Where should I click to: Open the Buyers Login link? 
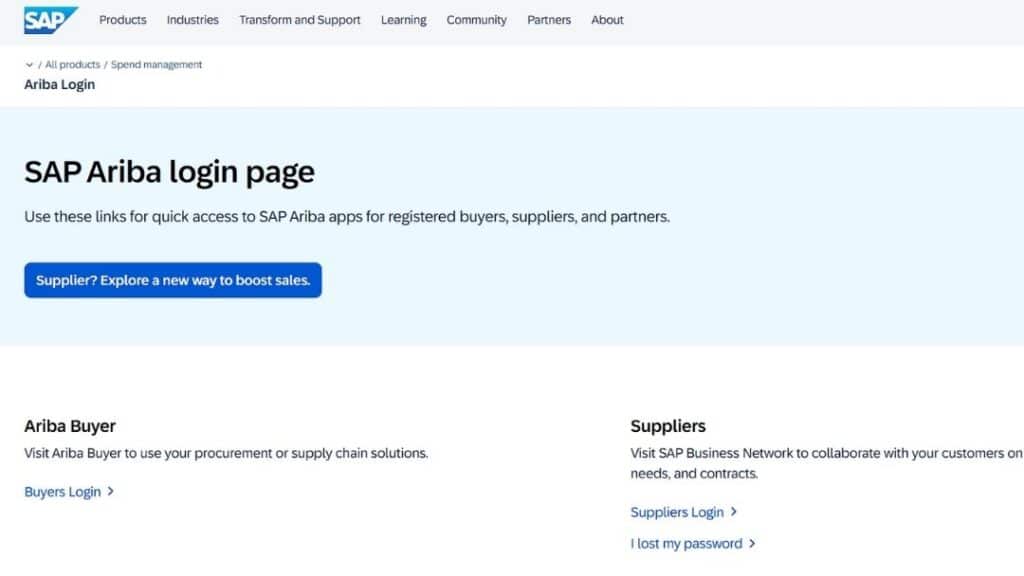tap(63, 492)
